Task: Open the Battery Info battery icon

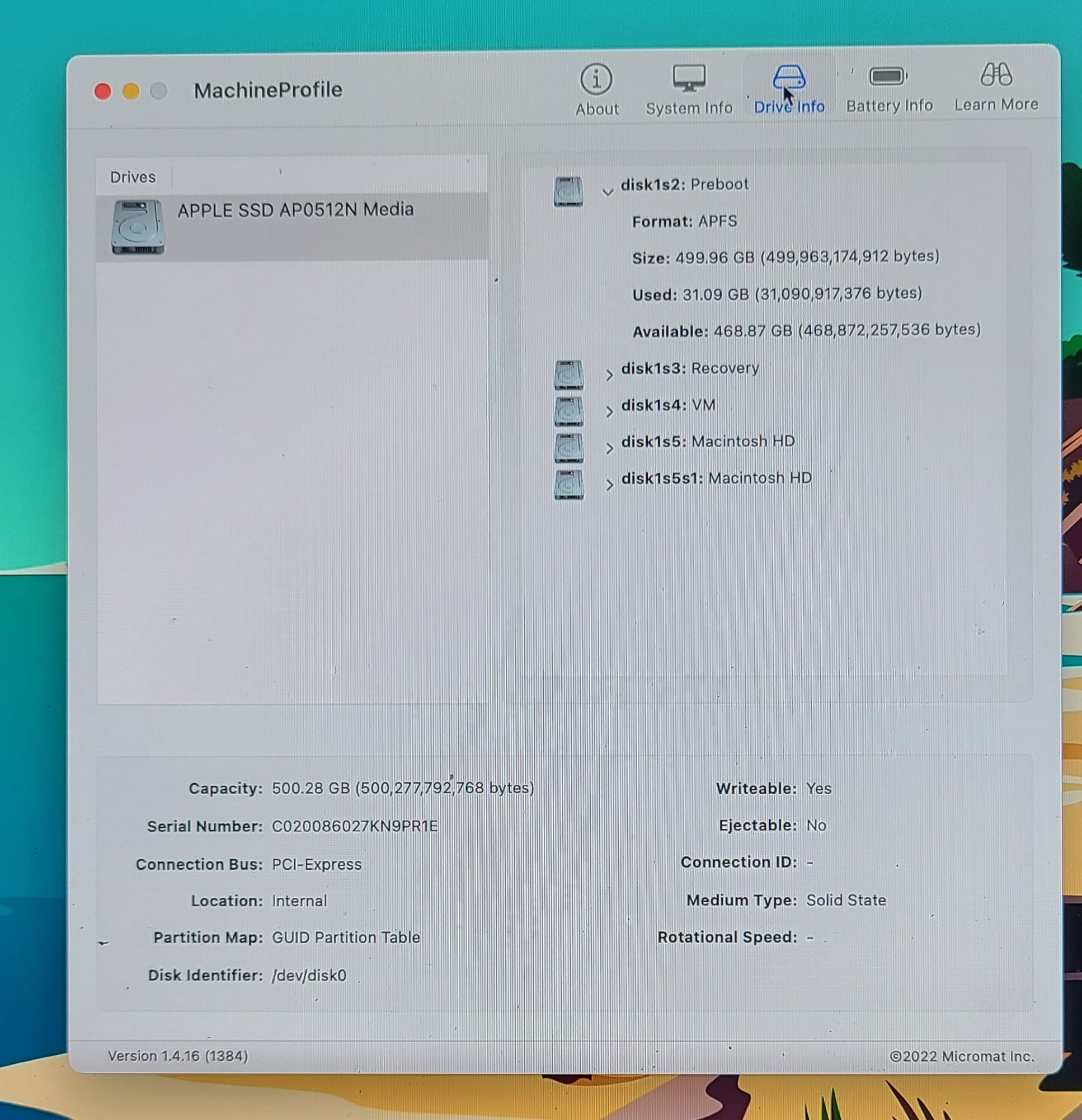Action: [x=888, y=77]
